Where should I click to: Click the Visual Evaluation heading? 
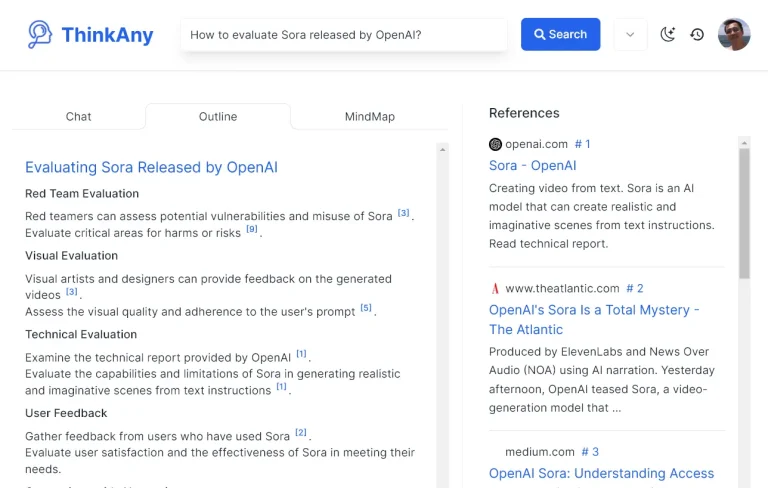[x=72, y=256]
